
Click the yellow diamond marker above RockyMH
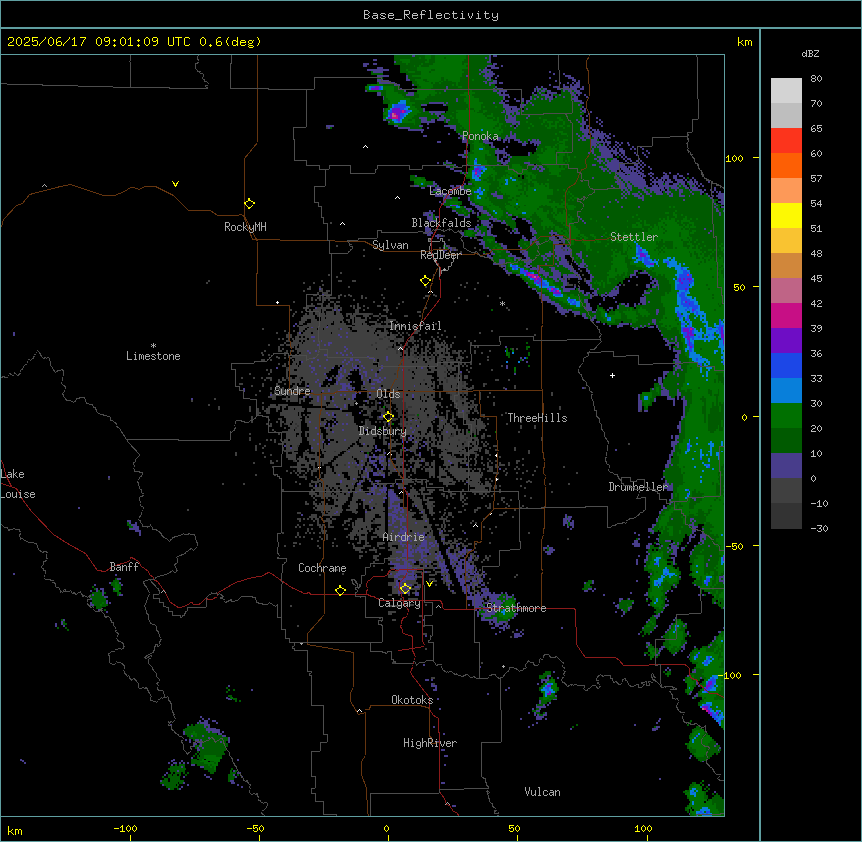coord(250,204)
